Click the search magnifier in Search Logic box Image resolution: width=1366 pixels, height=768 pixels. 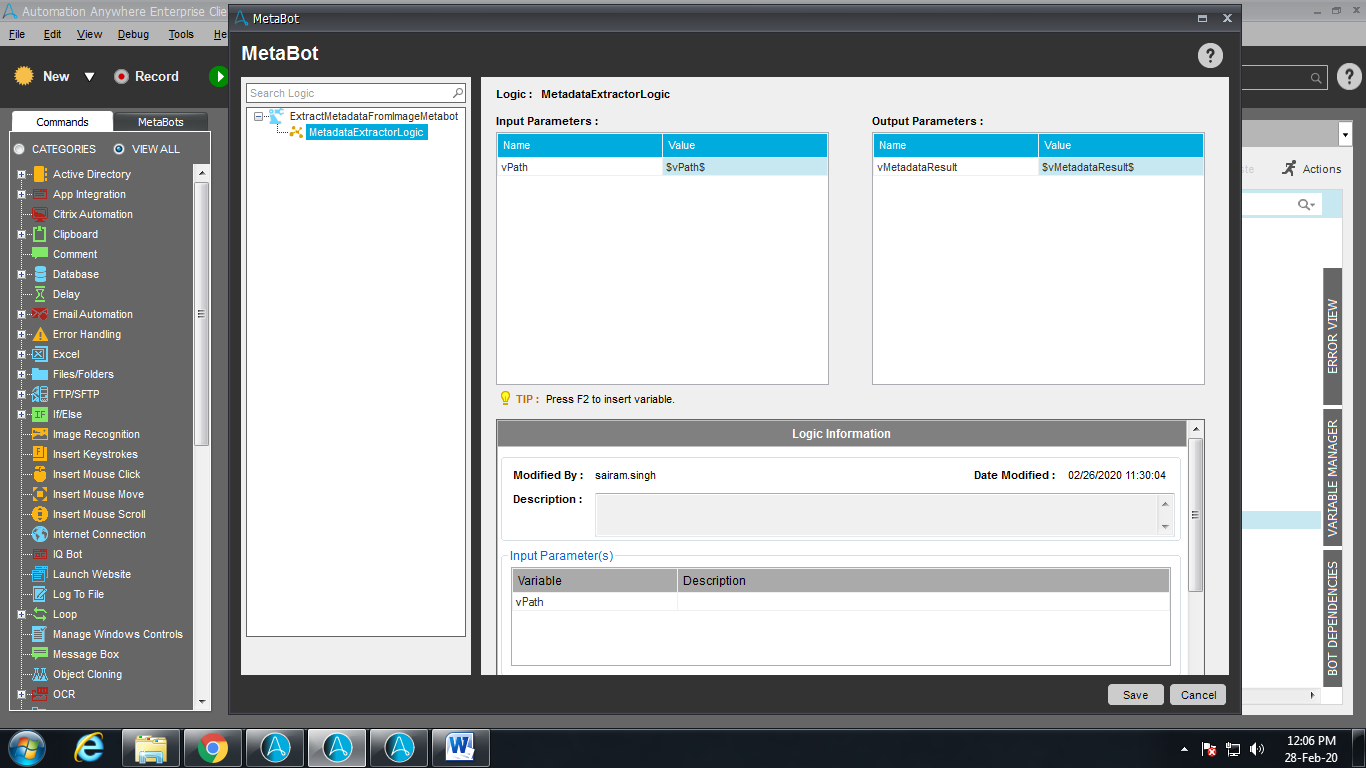[458, 93]
